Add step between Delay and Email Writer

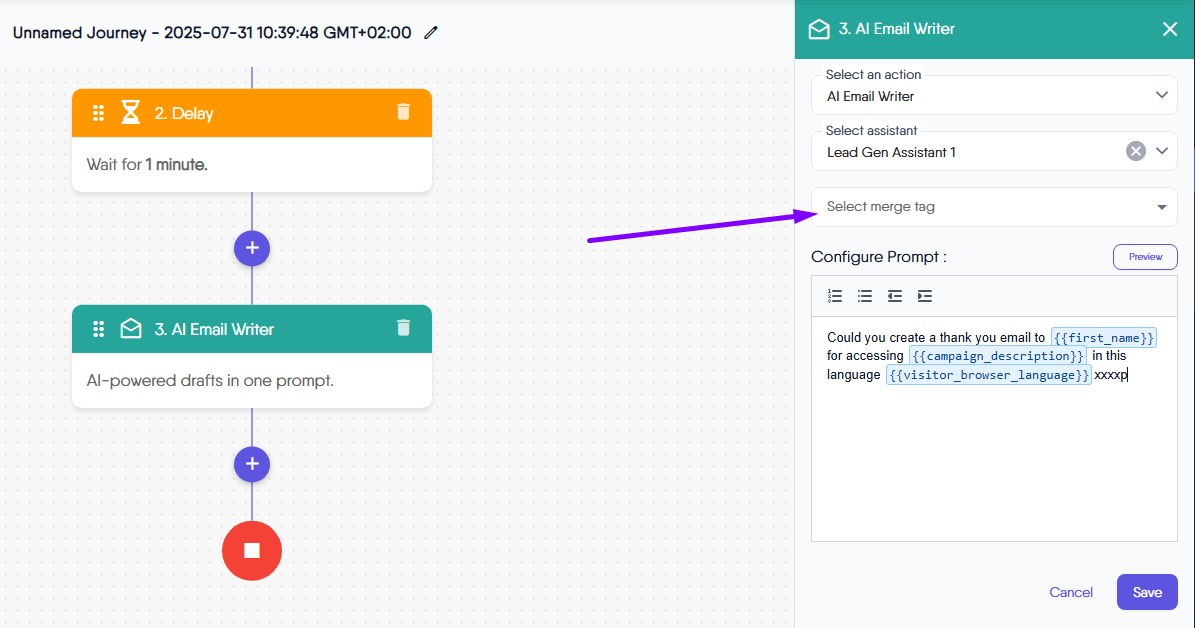[252, 248]
